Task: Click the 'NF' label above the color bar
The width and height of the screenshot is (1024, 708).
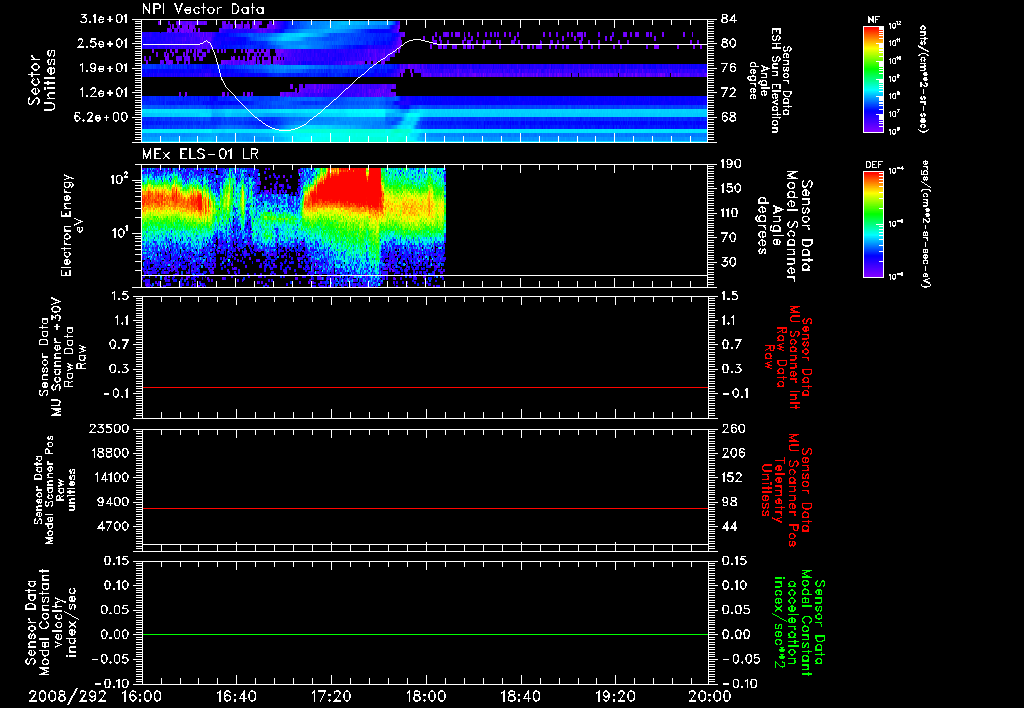Action: (x=873, y=20)
